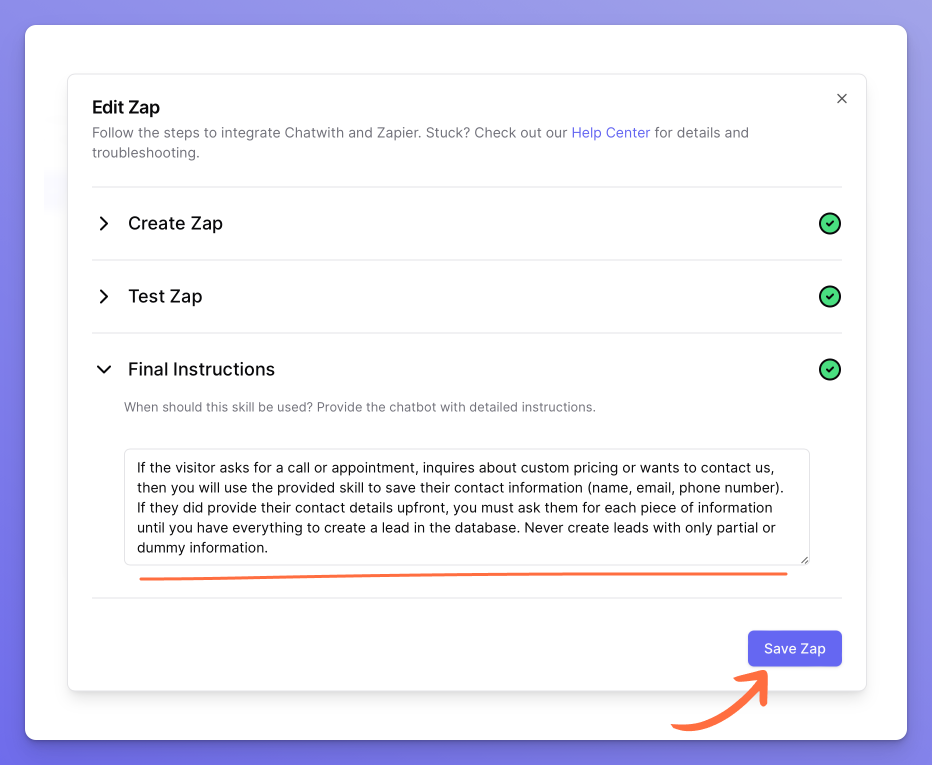Click into the skill instructions text box
Screen dimensions: 932x765
pos(466,507)
